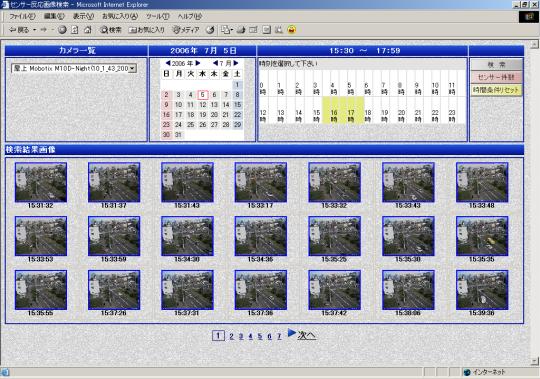Click the Stop loading icon
The image size is (540, 379).
62,30
